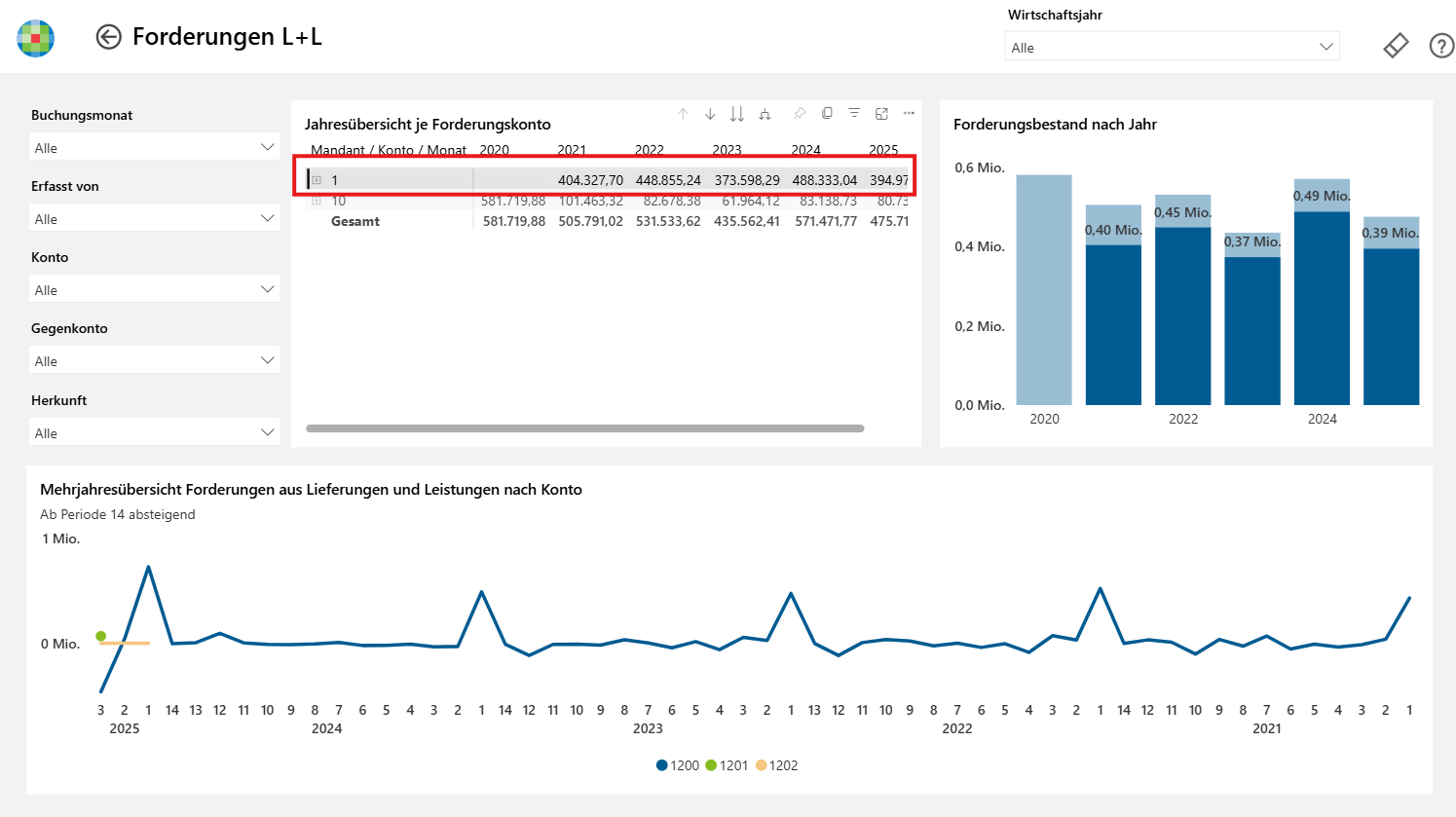This screenshot has width=1456, height=817.
Task: Clear filters with the eraser icon
Action: [1396, 46]
